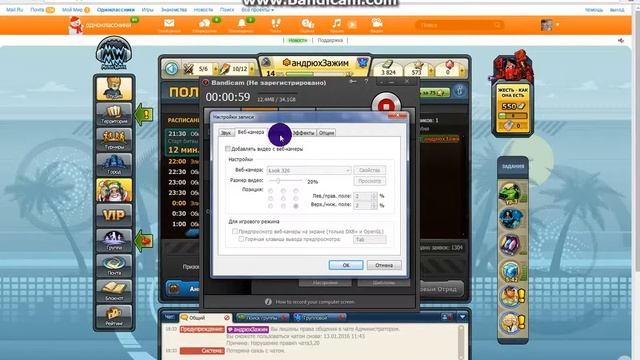640x360 pixels.
Task: Enable Добавлять видео с веб-камеры checkbox
Action: click(x=228, y=149)
